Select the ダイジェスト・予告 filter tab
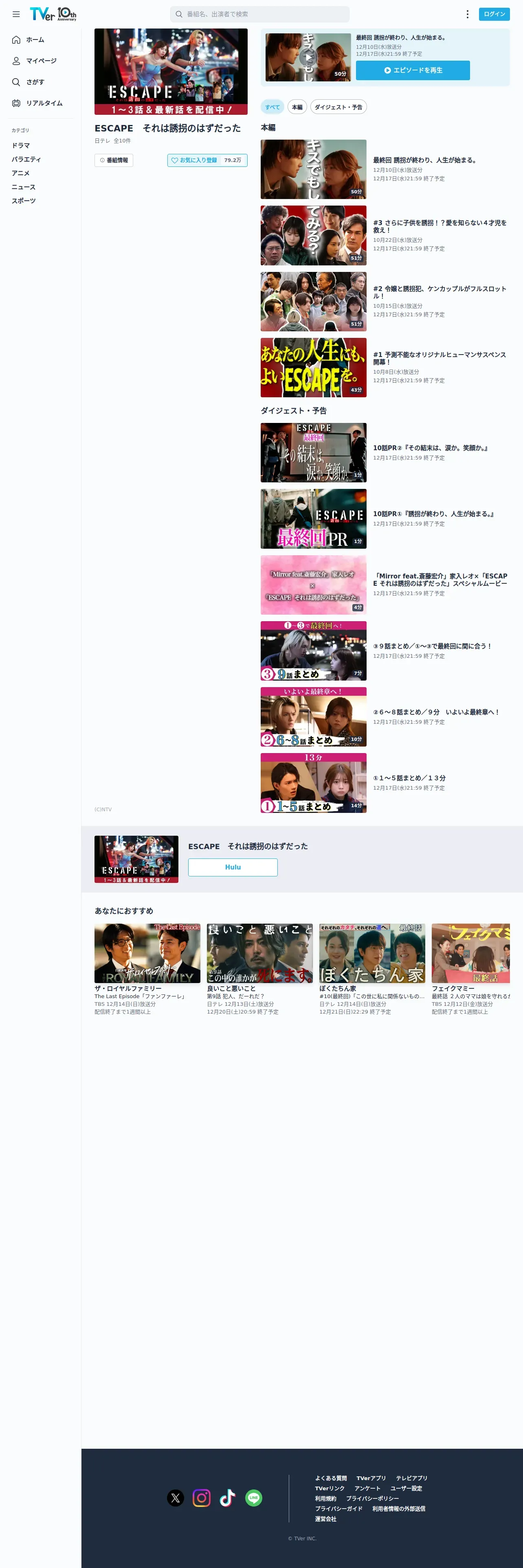 (x=338, y=107)
